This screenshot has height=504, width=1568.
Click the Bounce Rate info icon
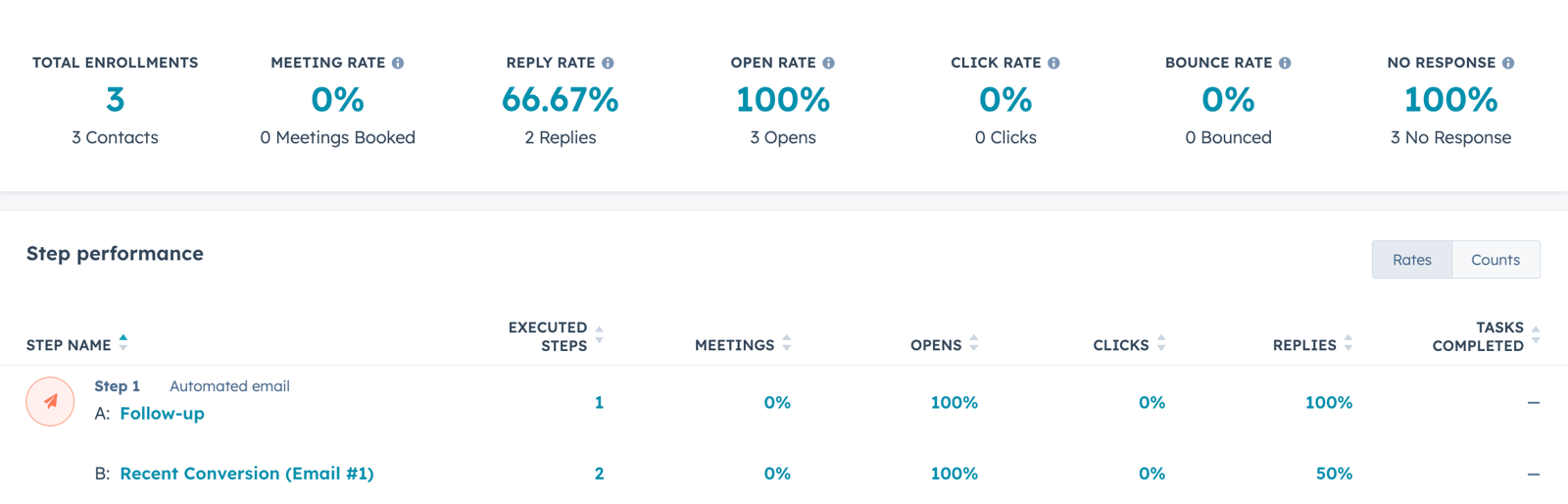point(1285,63)
